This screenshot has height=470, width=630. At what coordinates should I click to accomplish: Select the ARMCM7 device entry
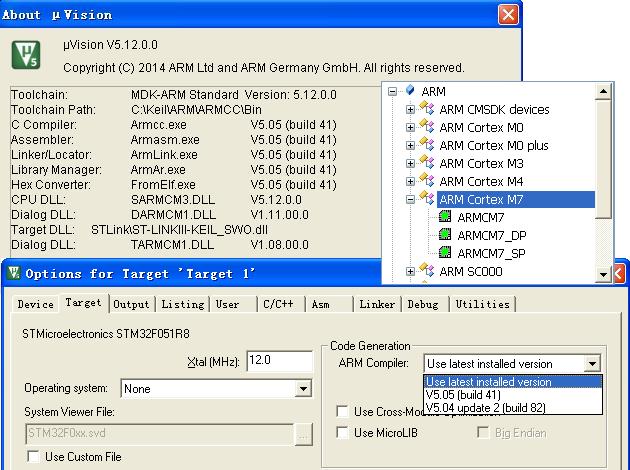tap(481, 218)
